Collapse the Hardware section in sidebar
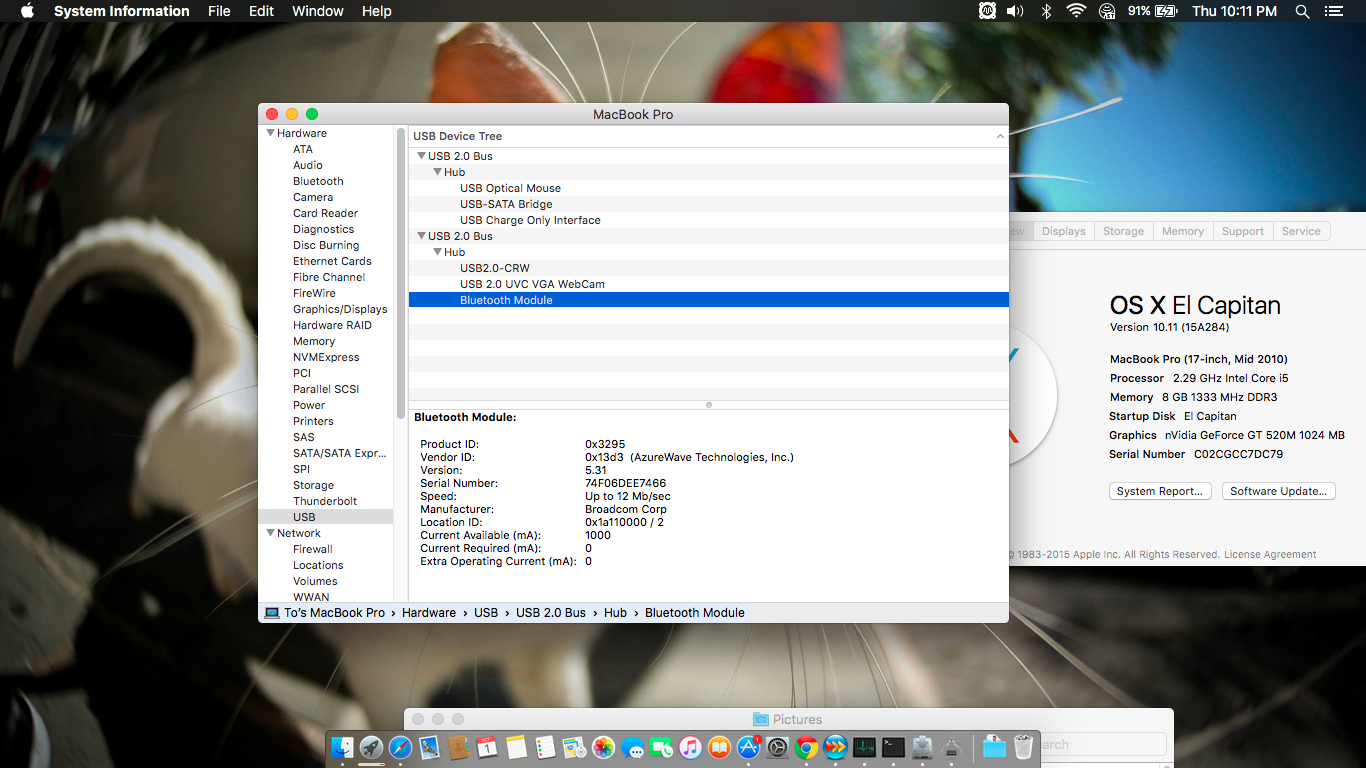The height and width of the screenshot is (768, 1366). pyautogui.click(x=270, y=133)
